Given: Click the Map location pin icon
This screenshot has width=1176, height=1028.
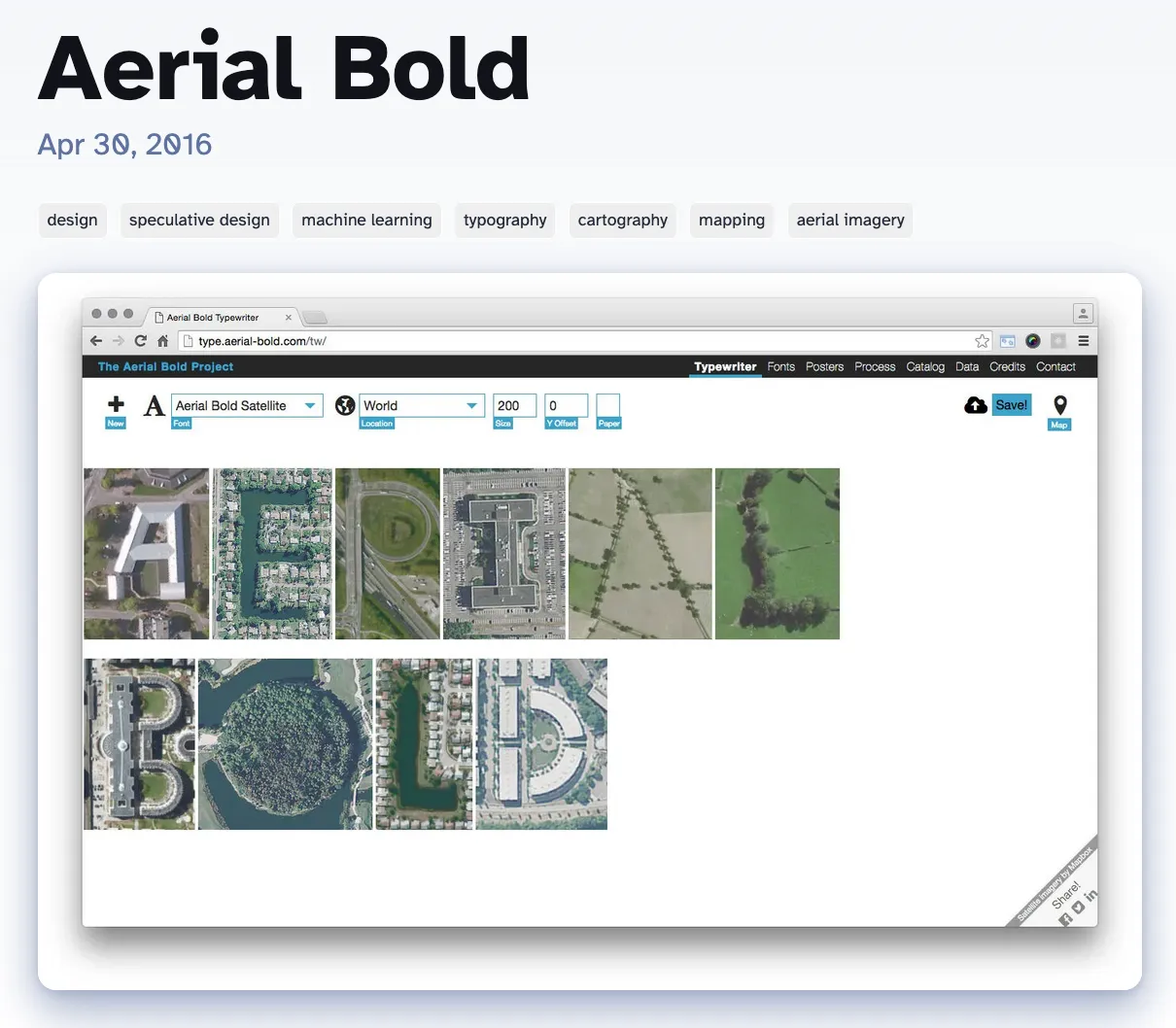Looking at the screenshot, I should click(x=1059, y=405).
